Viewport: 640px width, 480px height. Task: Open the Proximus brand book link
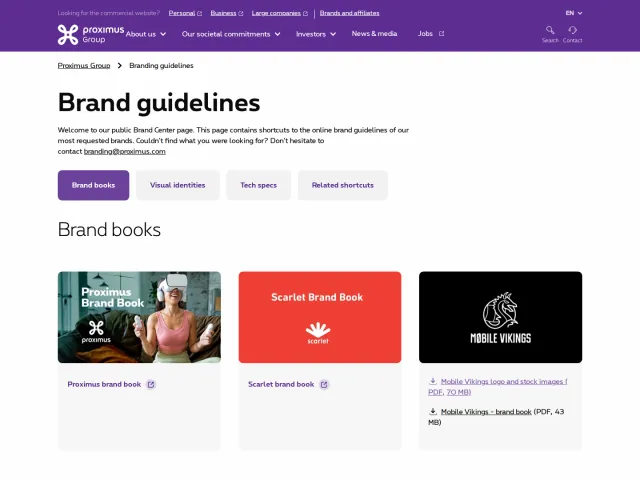tap(104, 384)
